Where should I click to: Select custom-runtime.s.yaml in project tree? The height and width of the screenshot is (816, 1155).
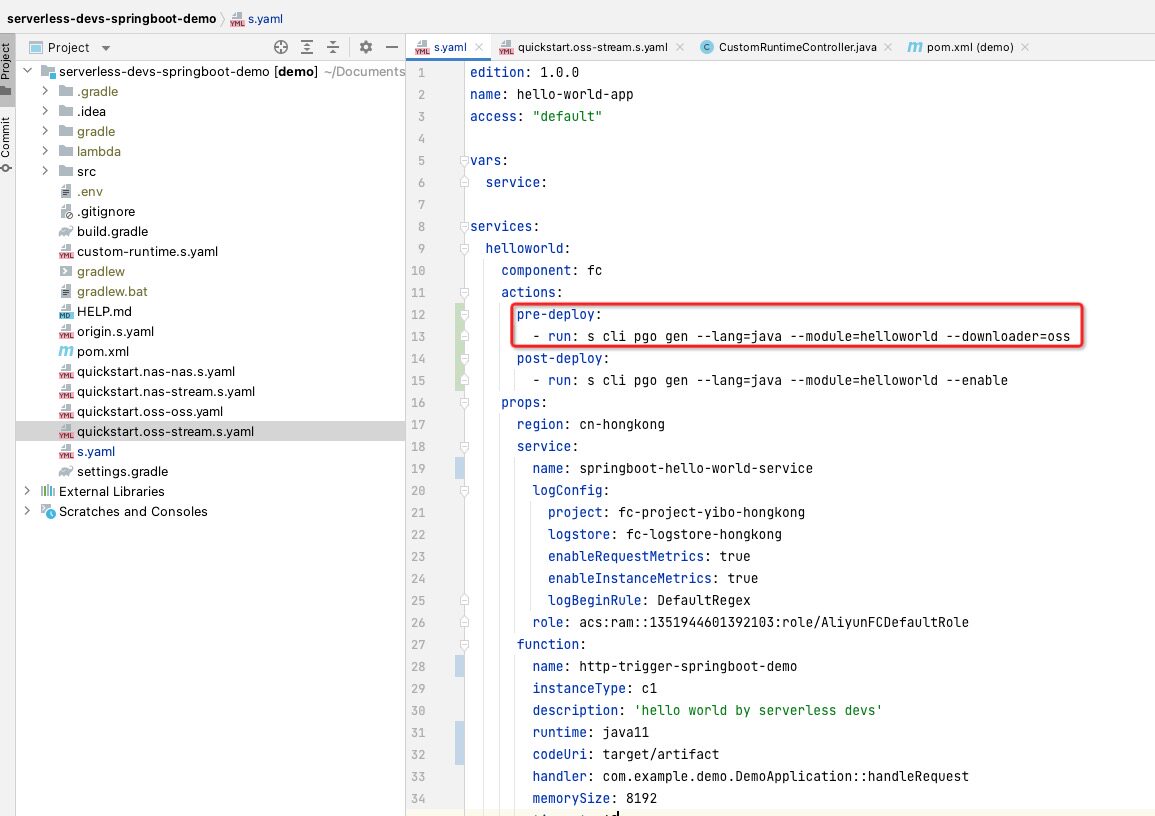(x=147, y=251)
